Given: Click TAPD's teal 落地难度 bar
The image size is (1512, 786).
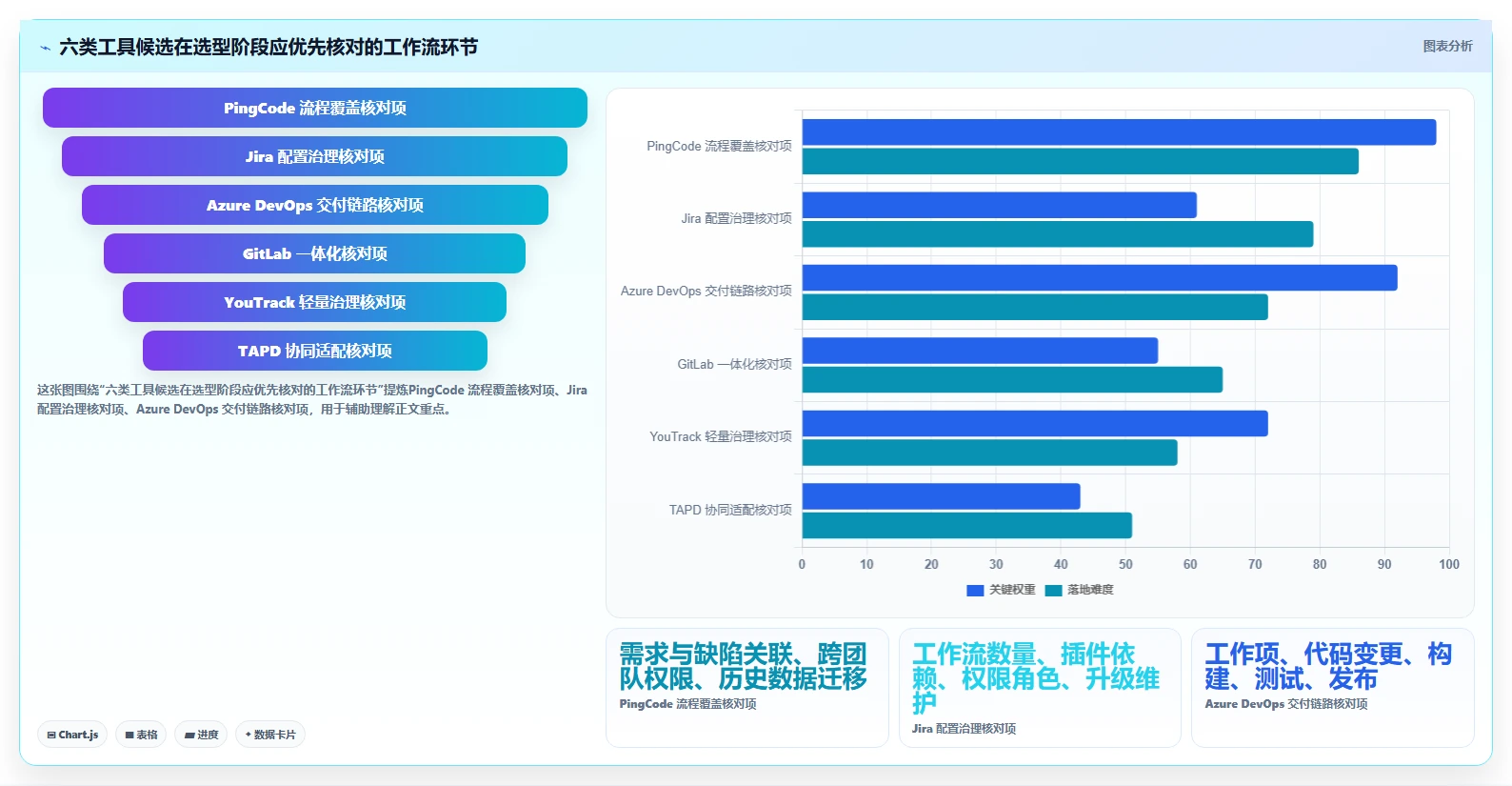Looking at the screenshot, I should tap(967, 526).
